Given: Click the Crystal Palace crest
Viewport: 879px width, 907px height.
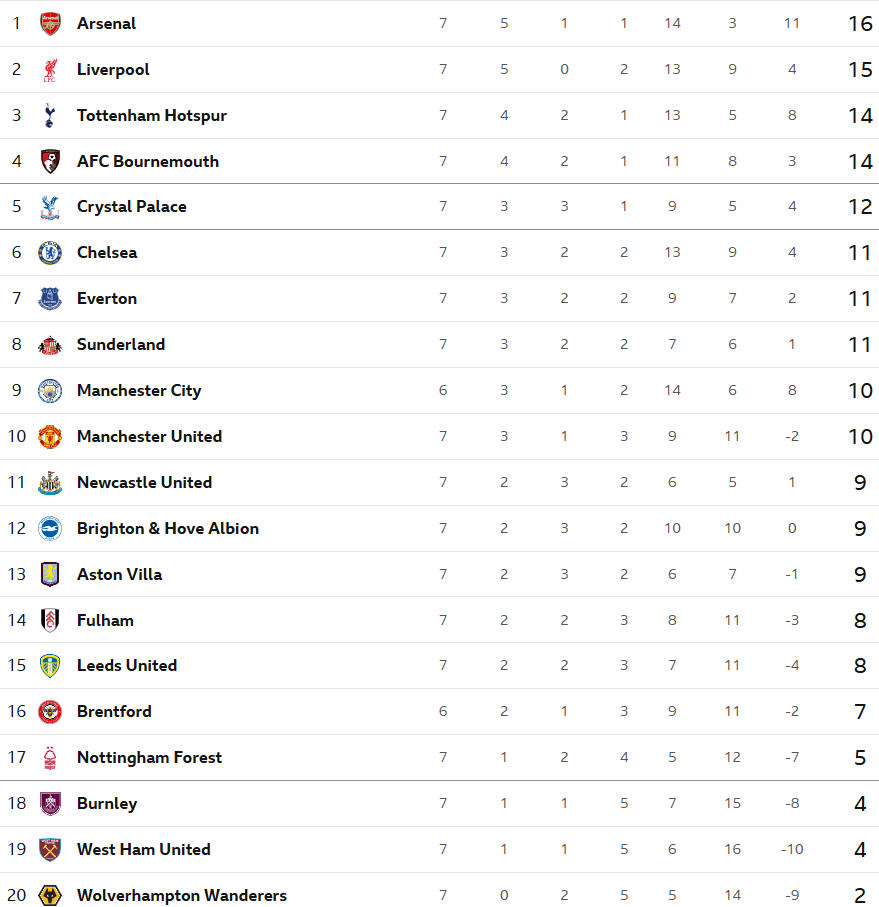Looking at the screenshot, I should pos(50,207).
